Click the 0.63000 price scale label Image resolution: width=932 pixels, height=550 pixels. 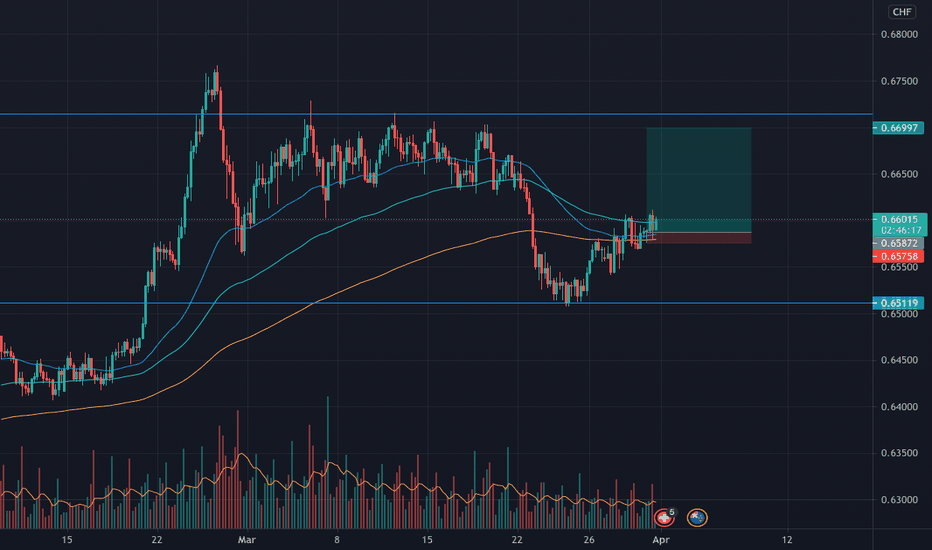[899, 500]
